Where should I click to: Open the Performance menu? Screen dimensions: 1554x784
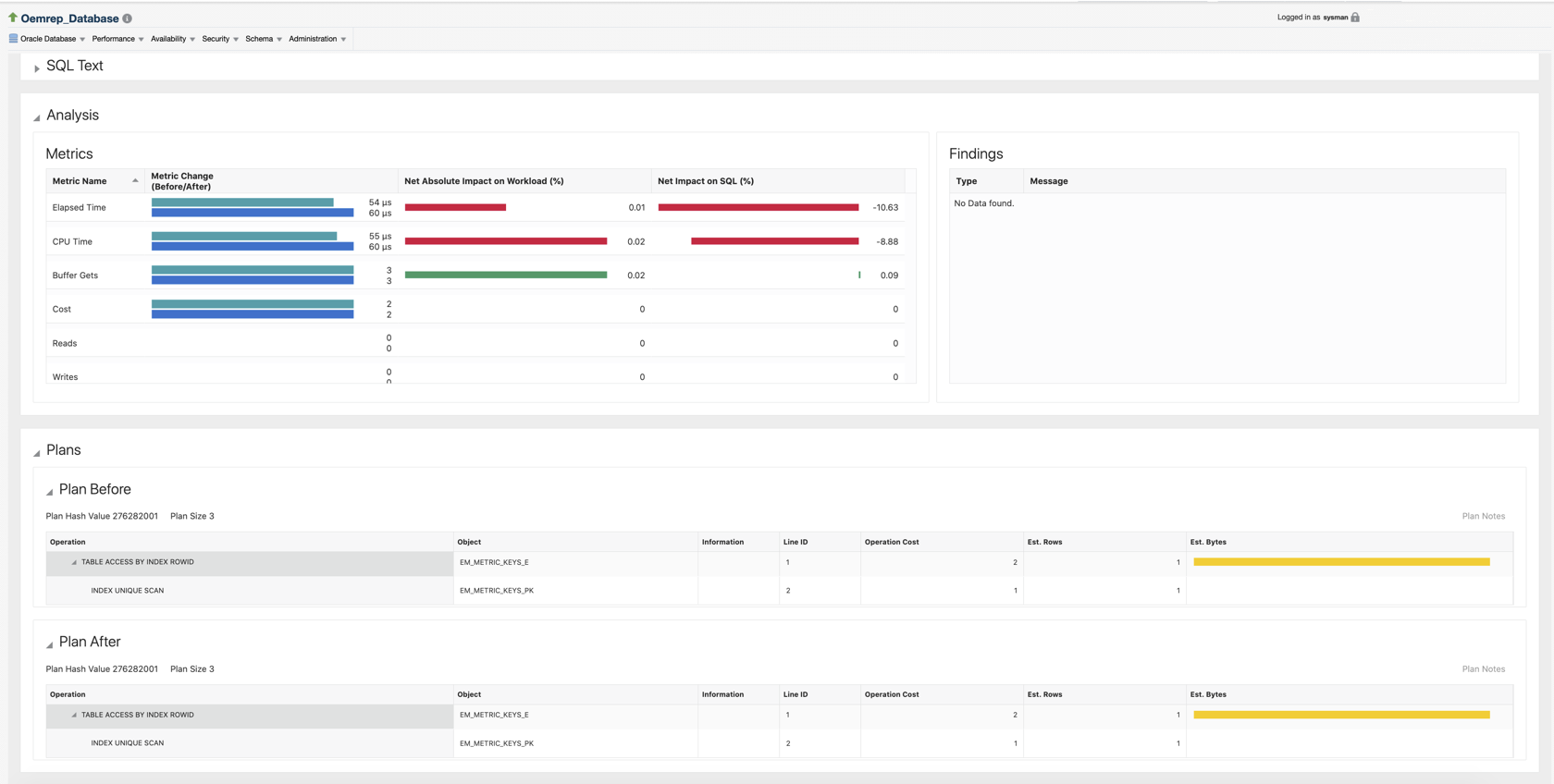point(117,39)
